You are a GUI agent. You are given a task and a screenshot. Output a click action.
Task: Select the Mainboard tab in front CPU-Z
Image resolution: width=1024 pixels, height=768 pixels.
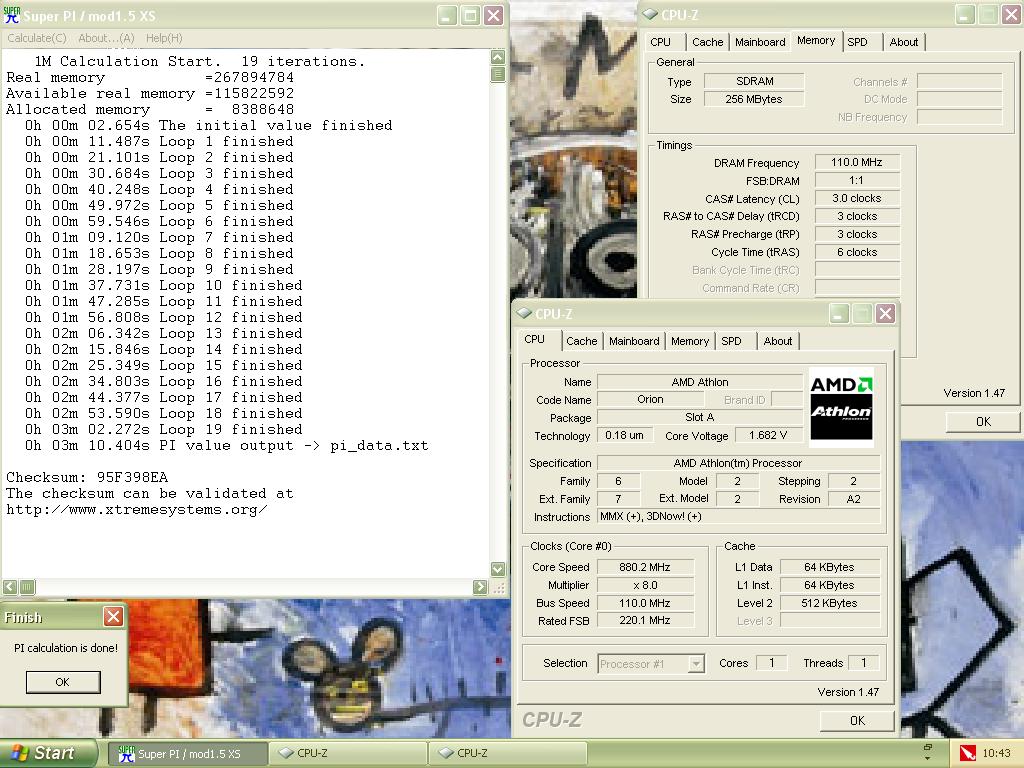click(633, 341)
